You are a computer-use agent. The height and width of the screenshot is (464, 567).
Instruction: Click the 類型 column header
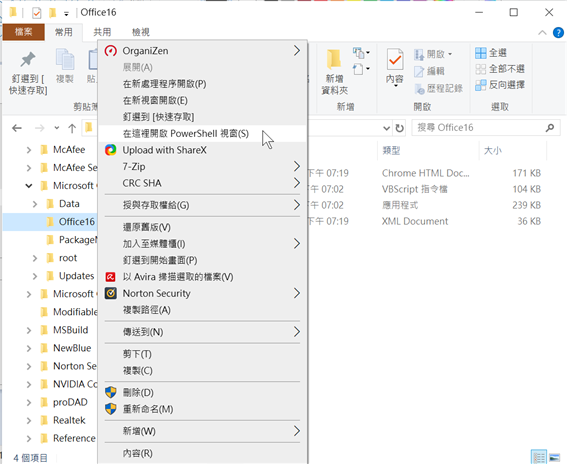point(429,150)
